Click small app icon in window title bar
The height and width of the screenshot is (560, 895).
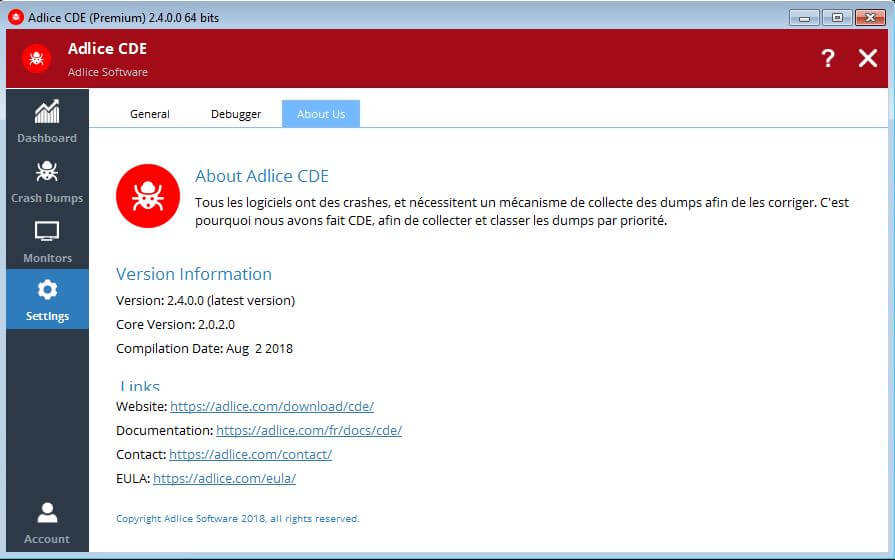[15, 17]
